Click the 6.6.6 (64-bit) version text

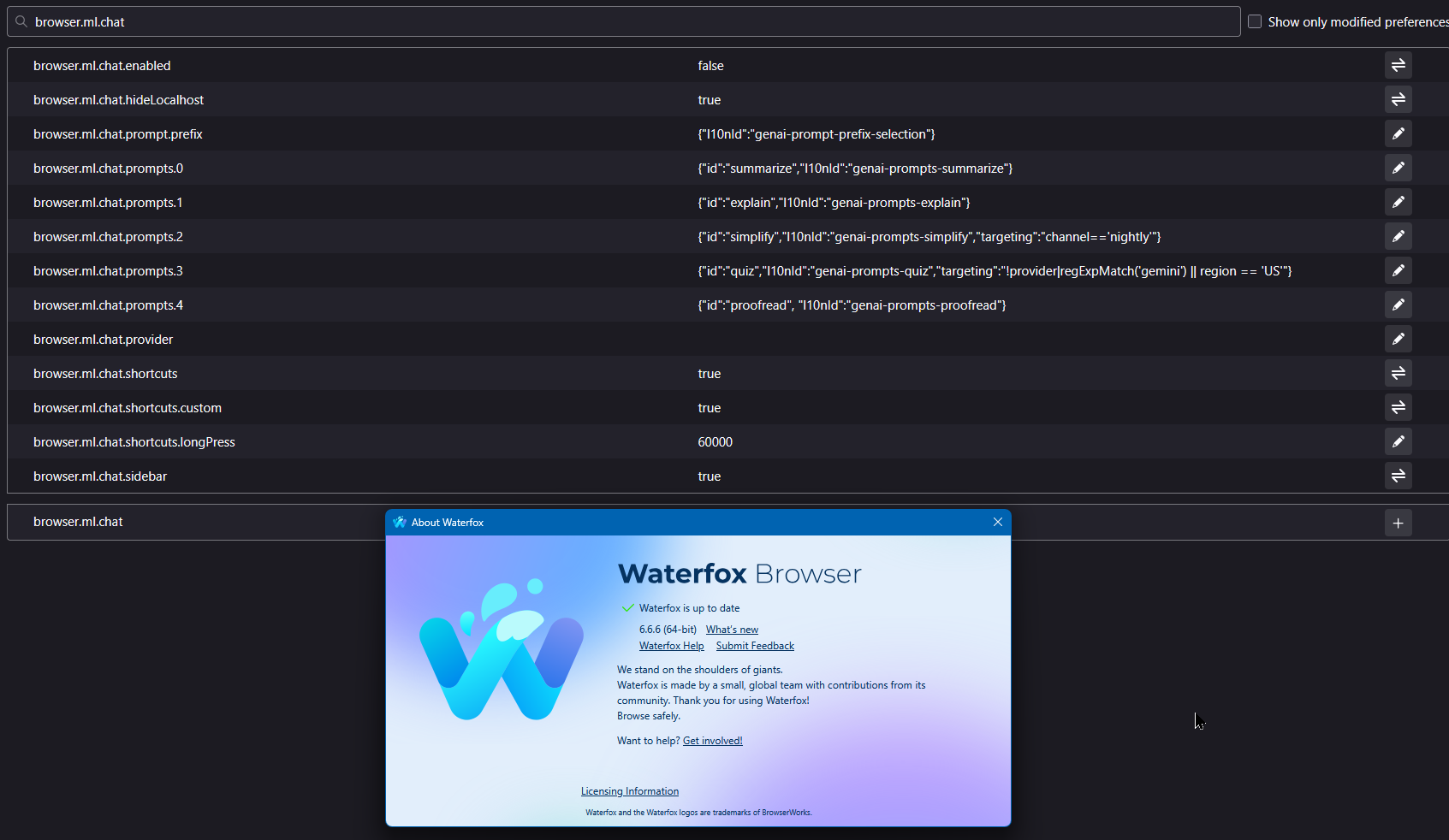pyautogui.click(x=668, y=630)
